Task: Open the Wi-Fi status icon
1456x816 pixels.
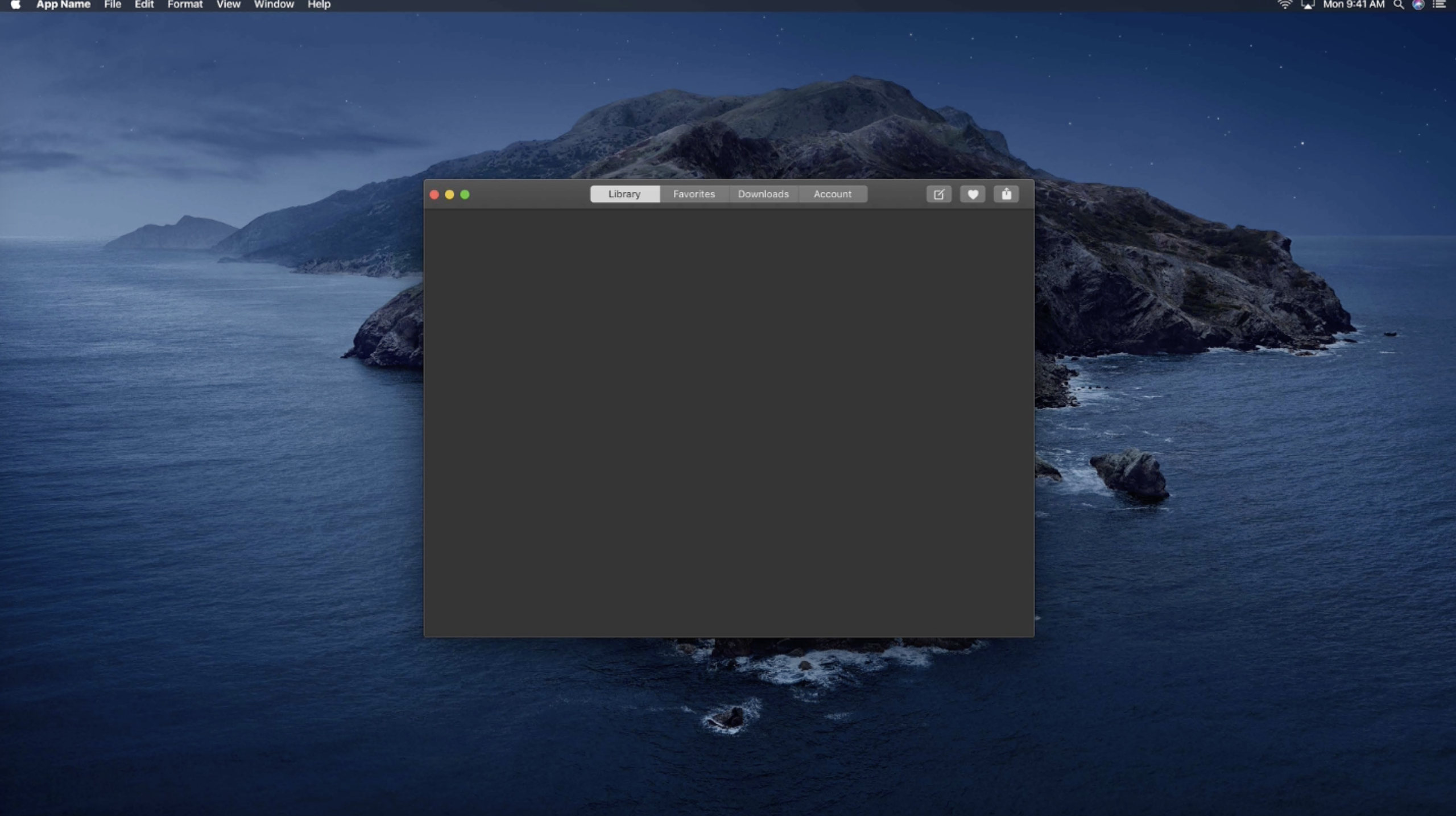Action: coord(1284,5)
